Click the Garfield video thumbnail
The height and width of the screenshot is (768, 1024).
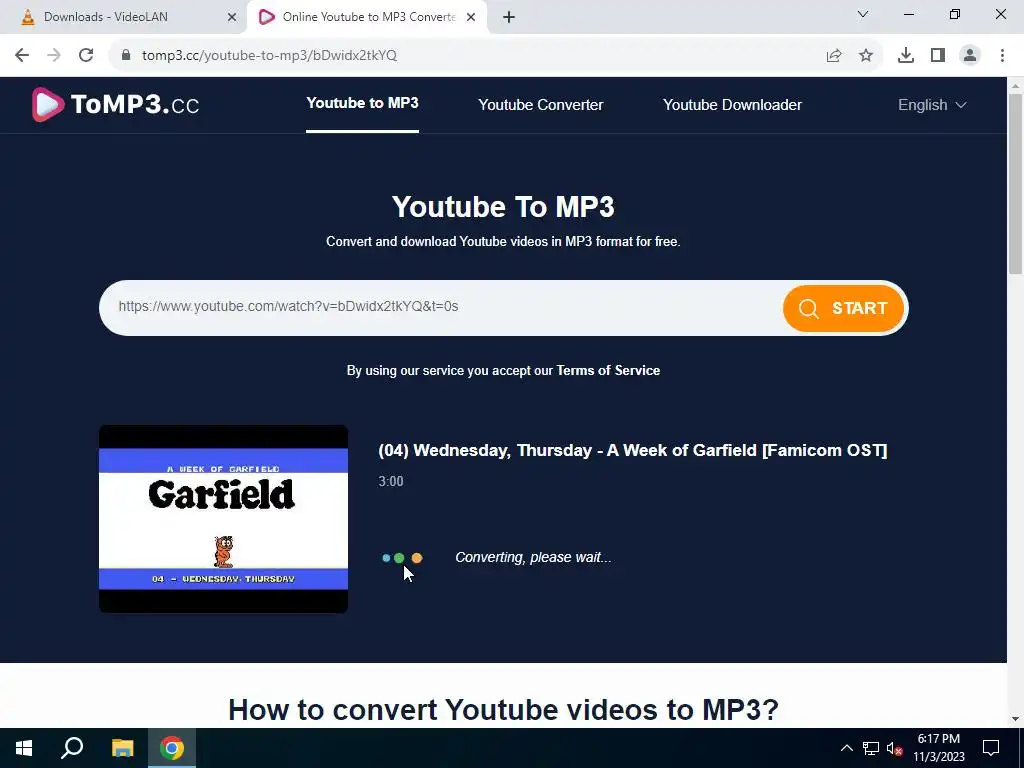point(223,519)
